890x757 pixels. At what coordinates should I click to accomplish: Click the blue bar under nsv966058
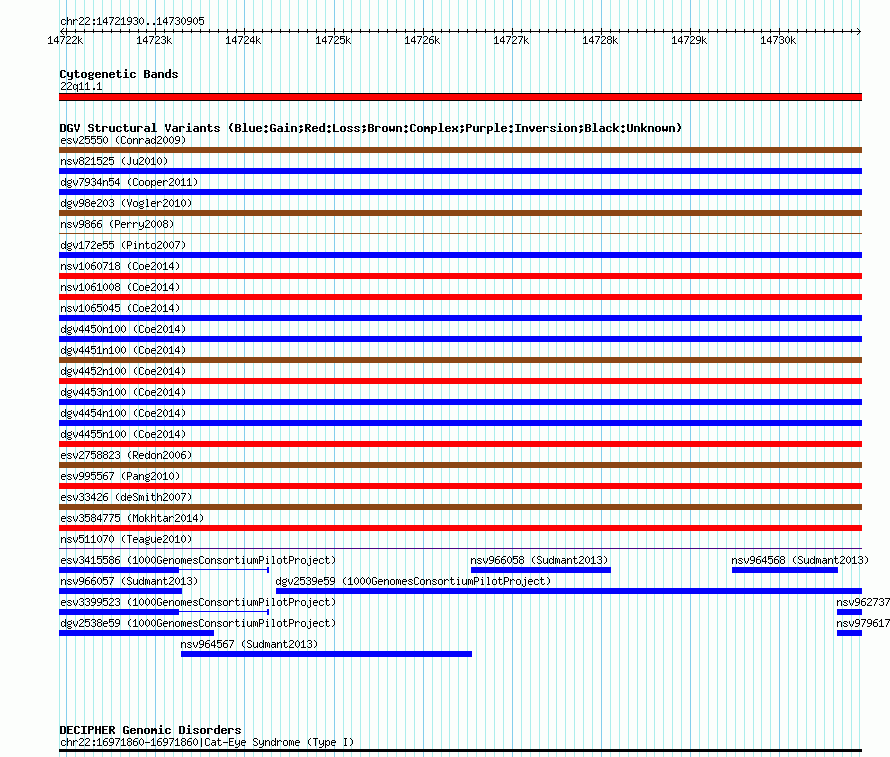tap(541, 570)
